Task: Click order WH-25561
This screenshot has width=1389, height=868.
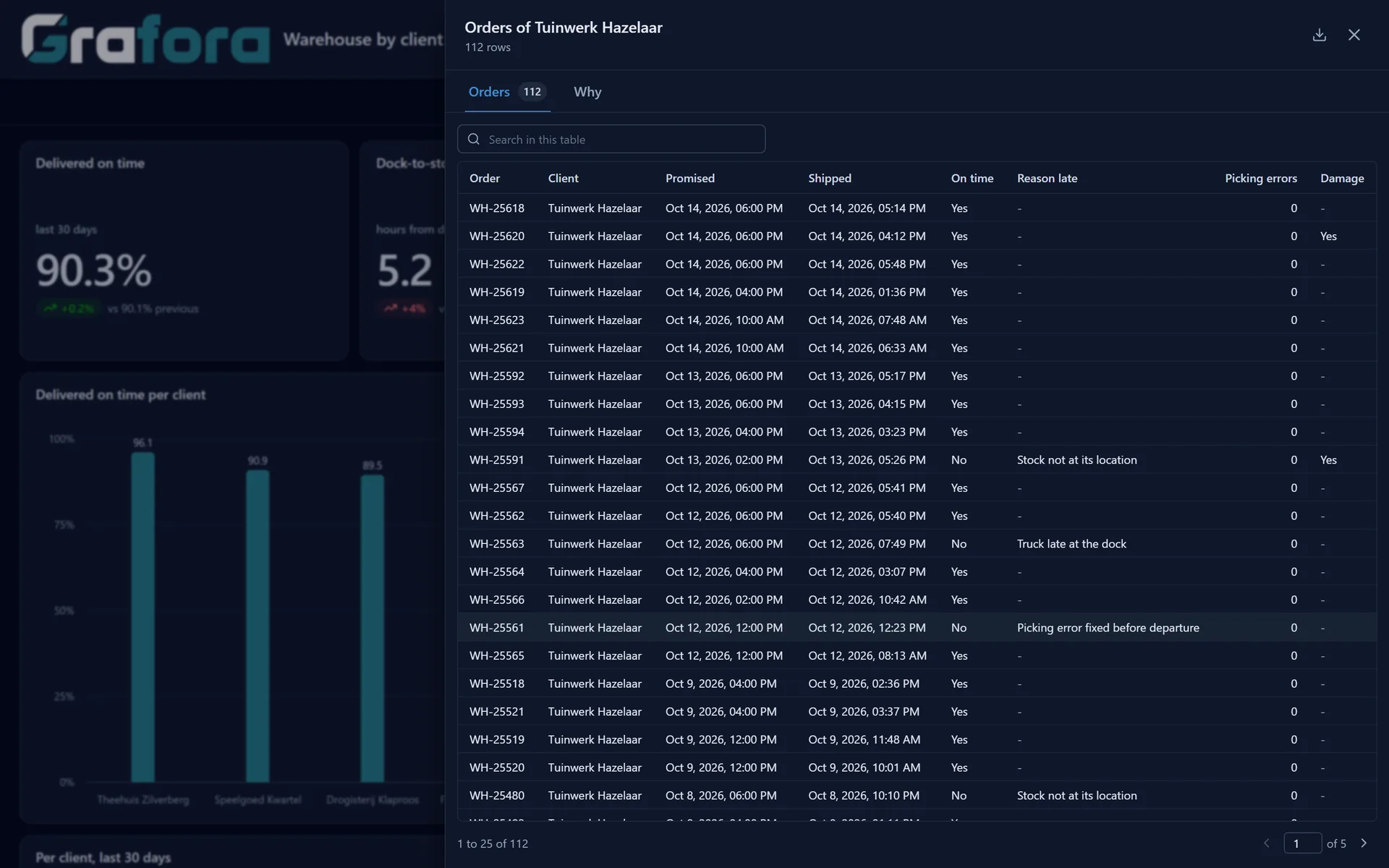Action: 496,628
